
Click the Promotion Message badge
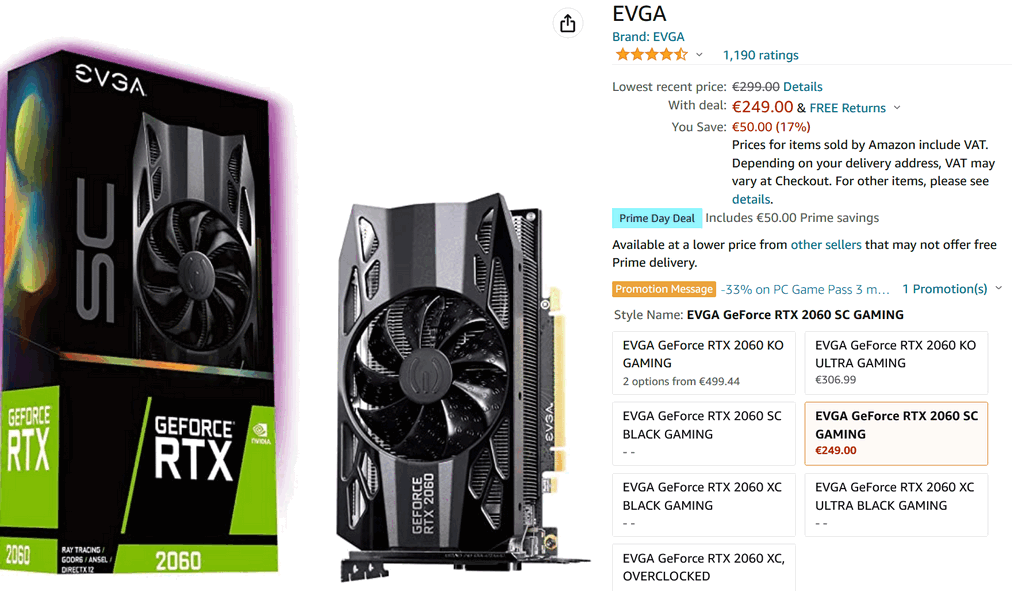click(x=664, y=289)
